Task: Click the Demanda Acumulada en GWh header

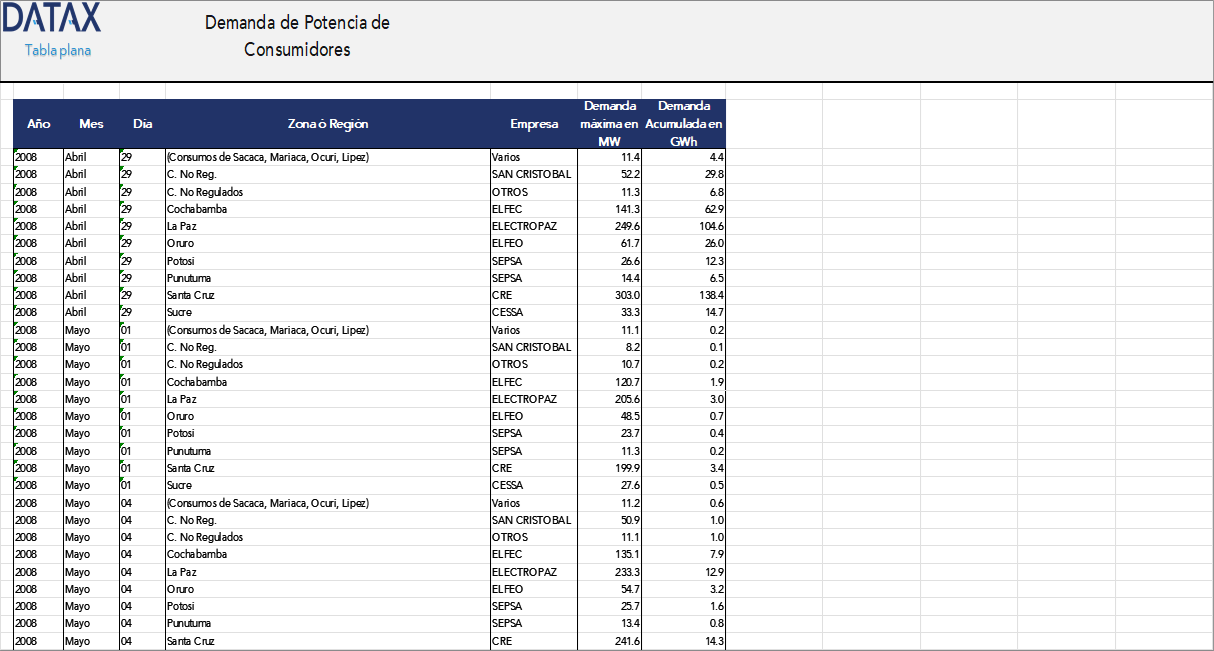Action: tap(684, 124)
